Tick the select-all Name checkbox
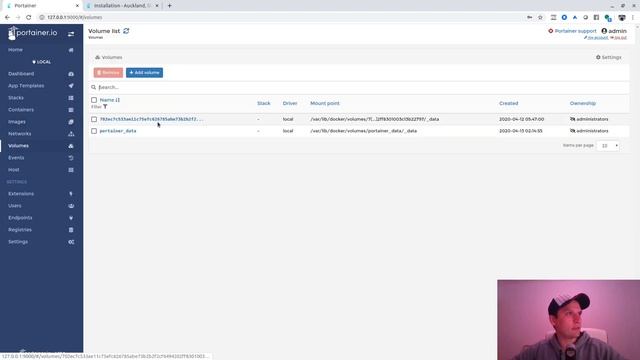The image size is (640, 360). pyautogui.click(x=94, y=100)
